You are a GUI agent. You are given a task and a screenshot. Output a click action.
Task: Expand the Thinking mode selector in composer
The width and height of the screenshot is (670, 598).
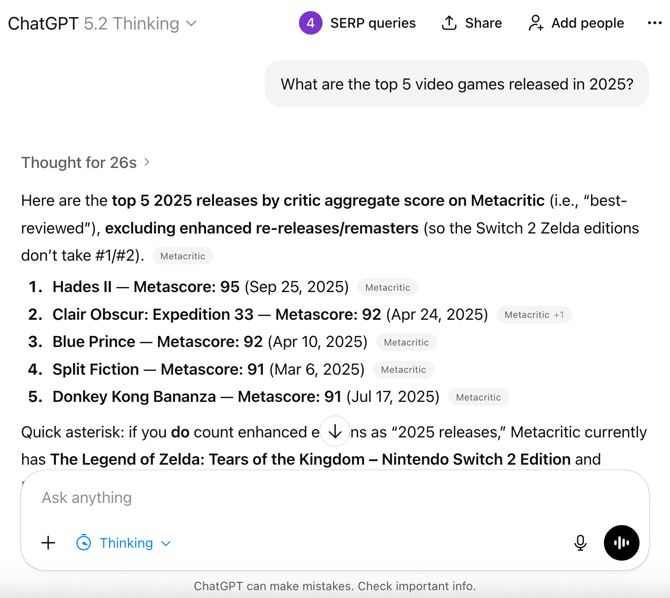124,543
